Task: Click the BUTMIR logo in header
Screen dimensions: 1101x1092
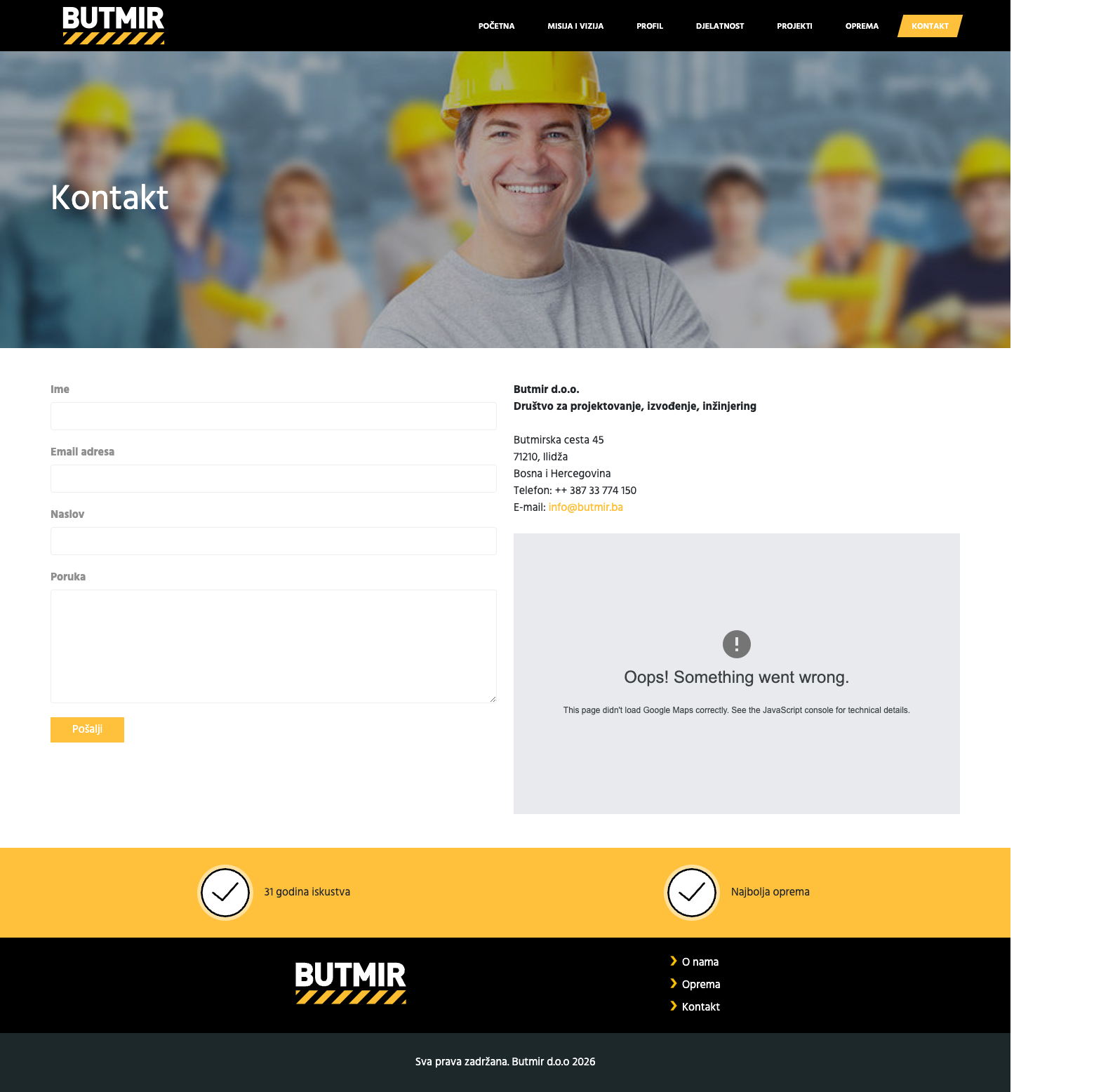Action: tap(114, 25)
